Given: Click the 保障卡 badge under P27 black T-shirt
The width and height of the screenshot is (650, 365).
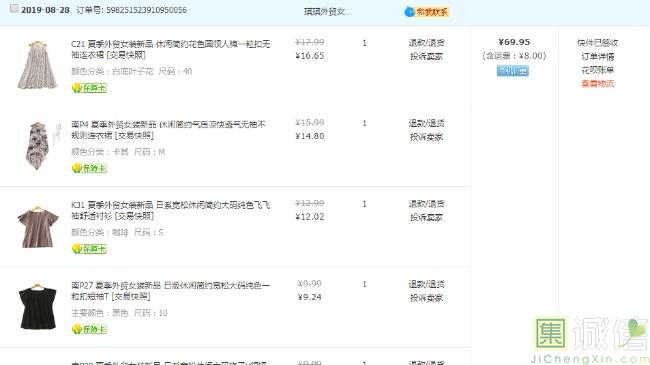Looking at the screenshot, I should point(90,329).
